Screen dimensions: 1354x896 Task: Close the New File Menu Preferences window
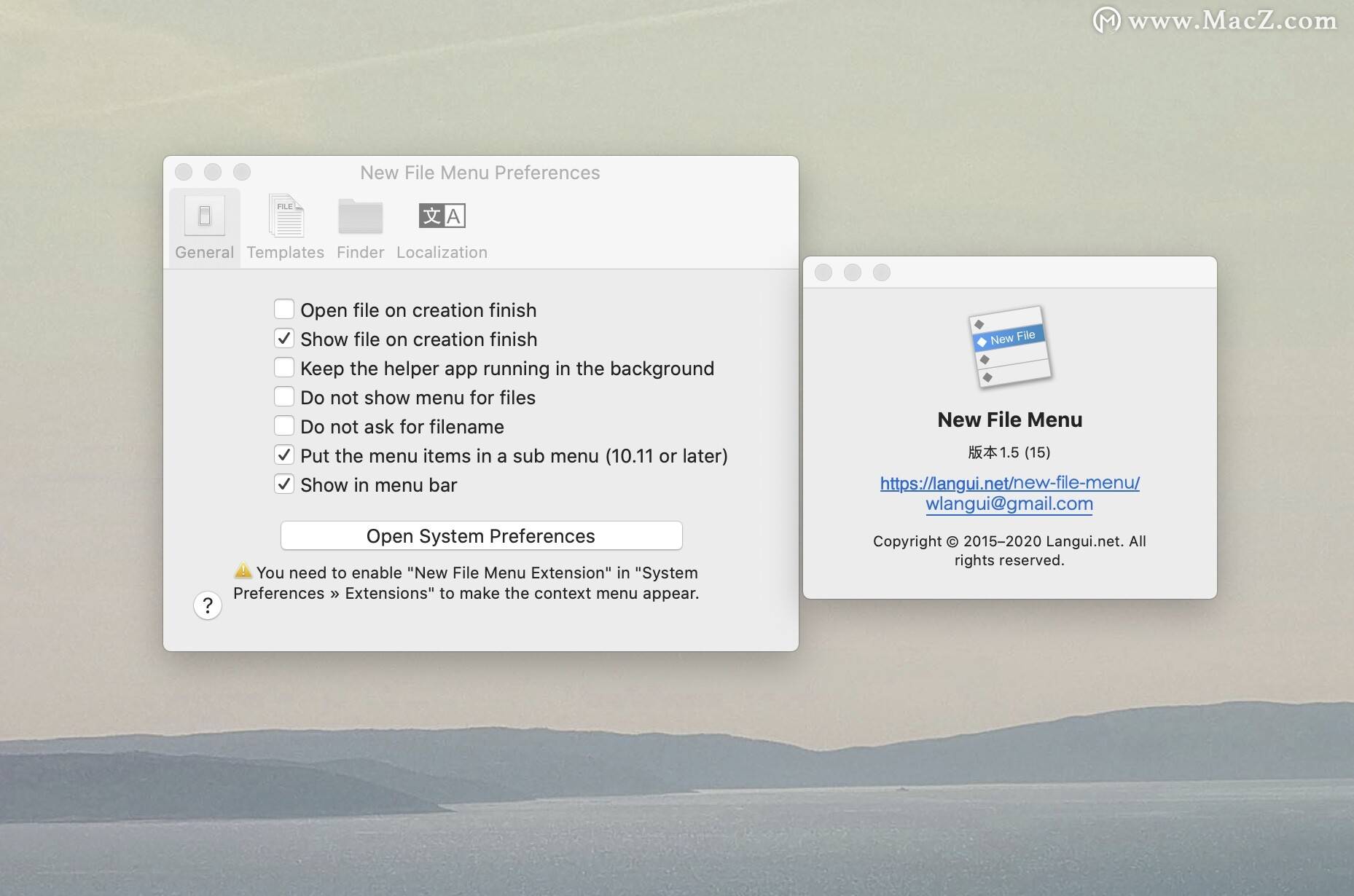pyautogui.click(x=184, y=172)
